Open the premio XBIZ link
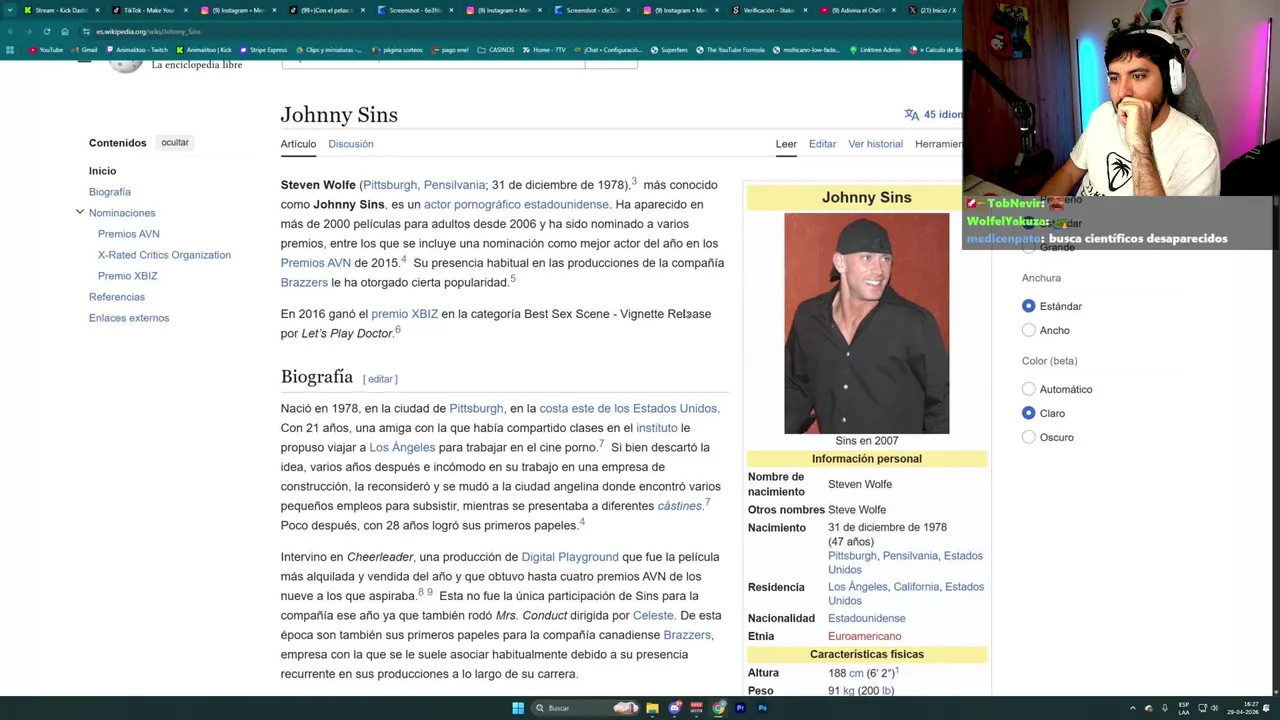 pos(404,314)
